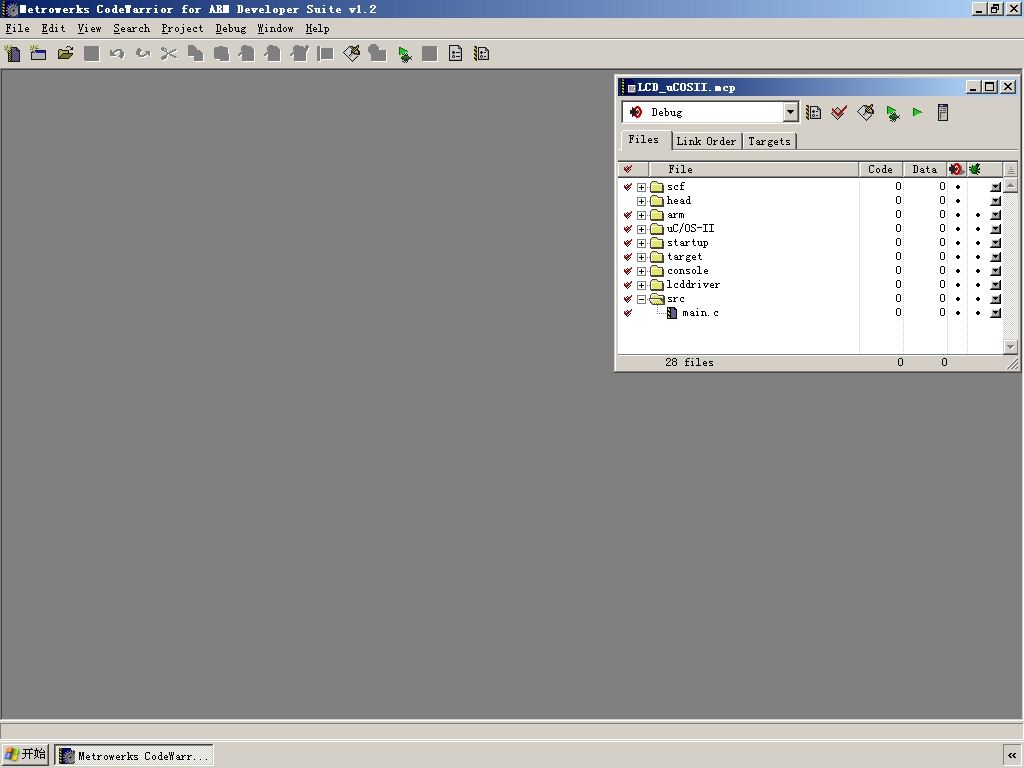Open popup menu for console row
1024x768 pixels.
995,271
